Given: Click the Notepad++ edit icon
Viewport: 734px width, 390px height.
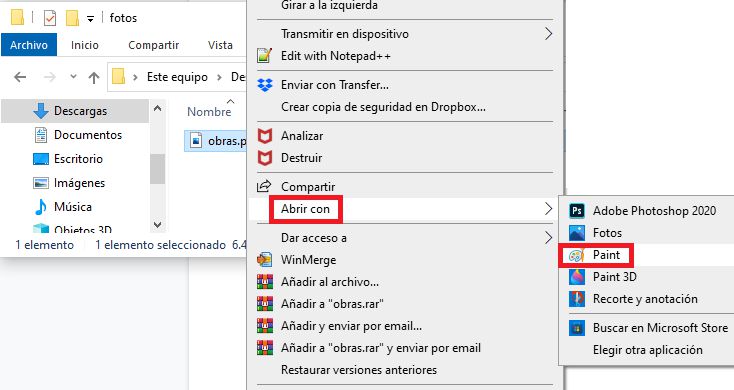Looking at the screenshot, I should click(x=265, y=56).
